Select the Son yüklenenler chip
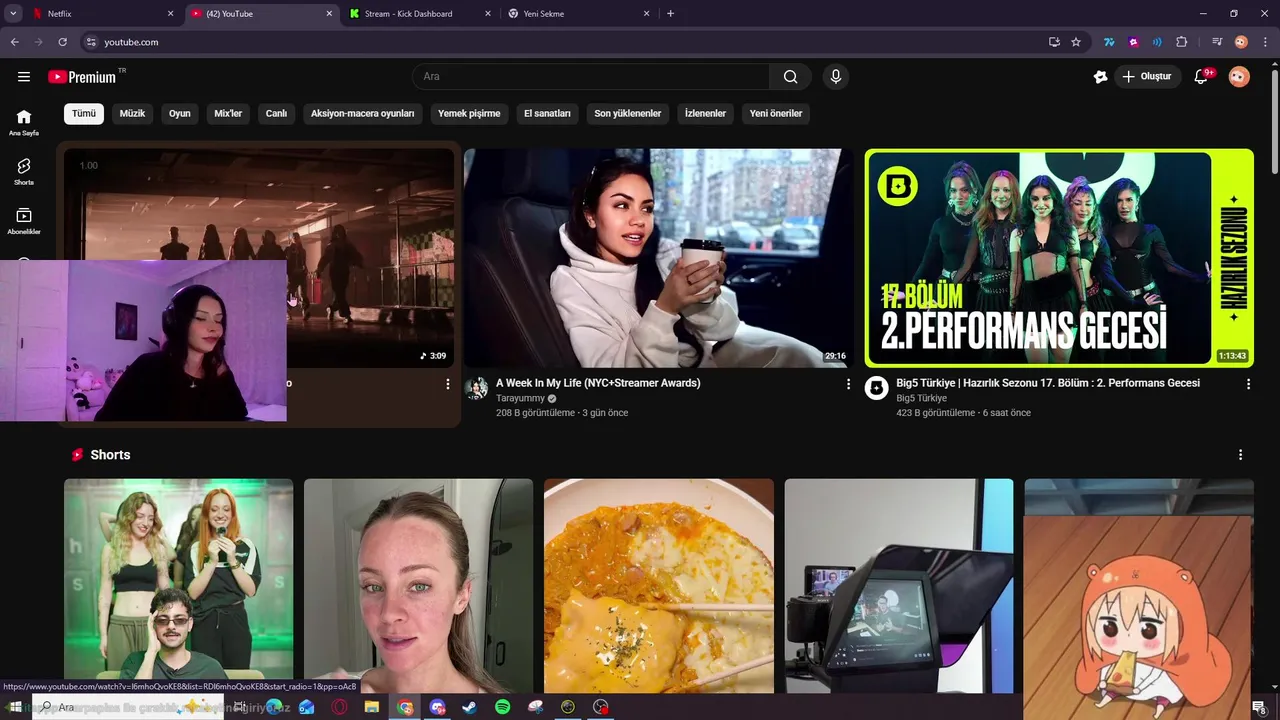Screen dimensions: 1280x720 [x=628, y=114]
